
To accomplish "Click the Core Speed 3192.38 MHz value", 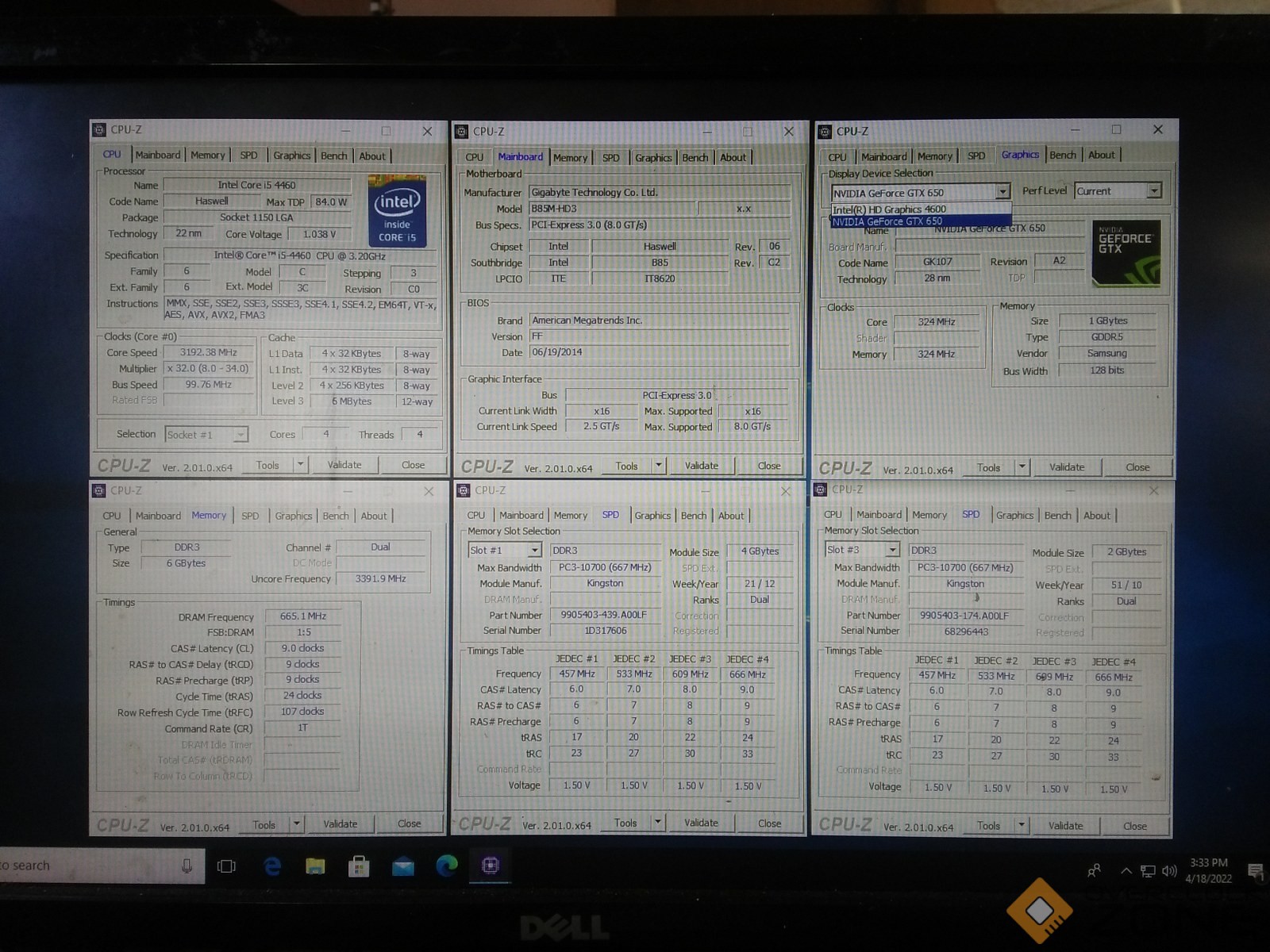I will [209, 352].
